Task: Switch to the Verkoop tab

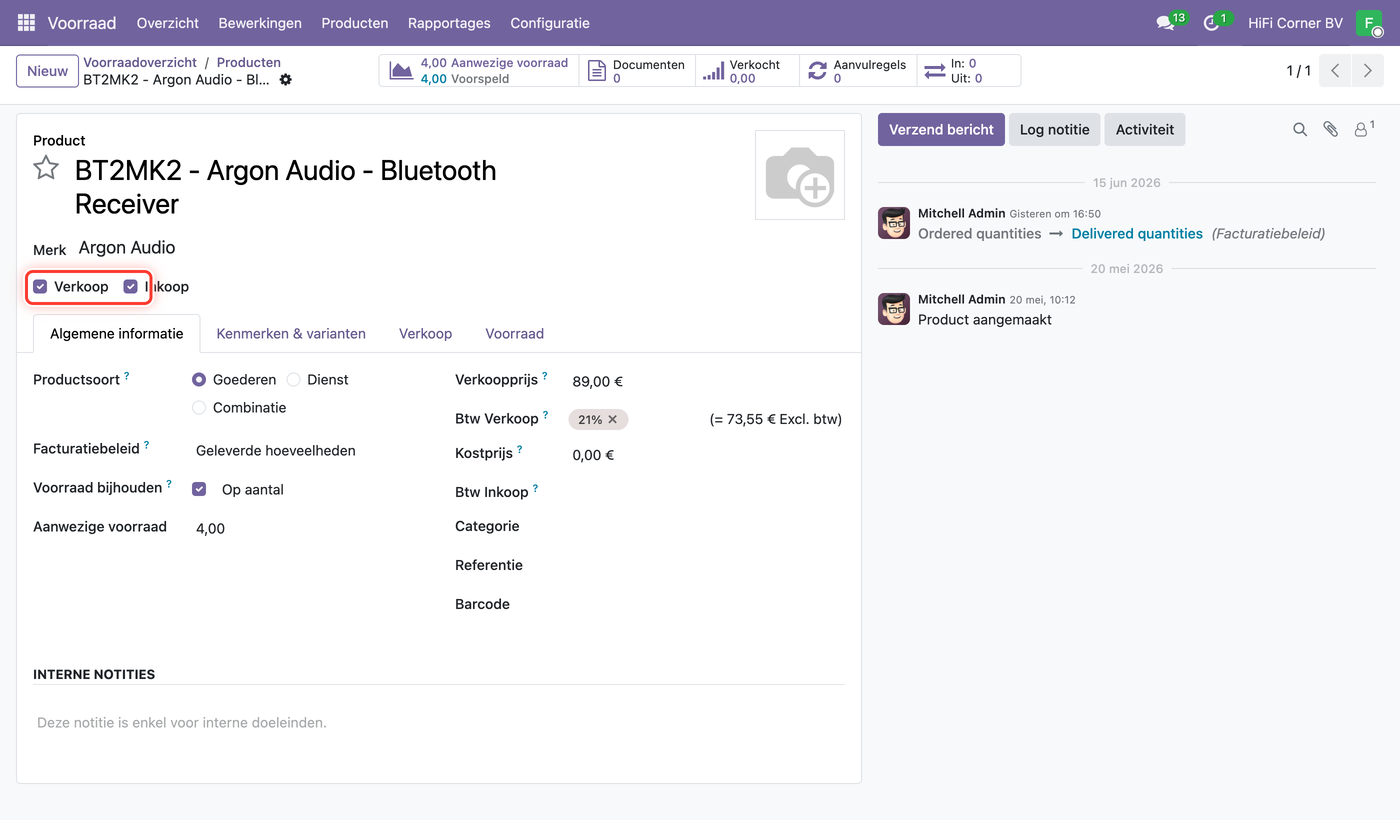Action: pyautogui.click(x=425, y=334)
